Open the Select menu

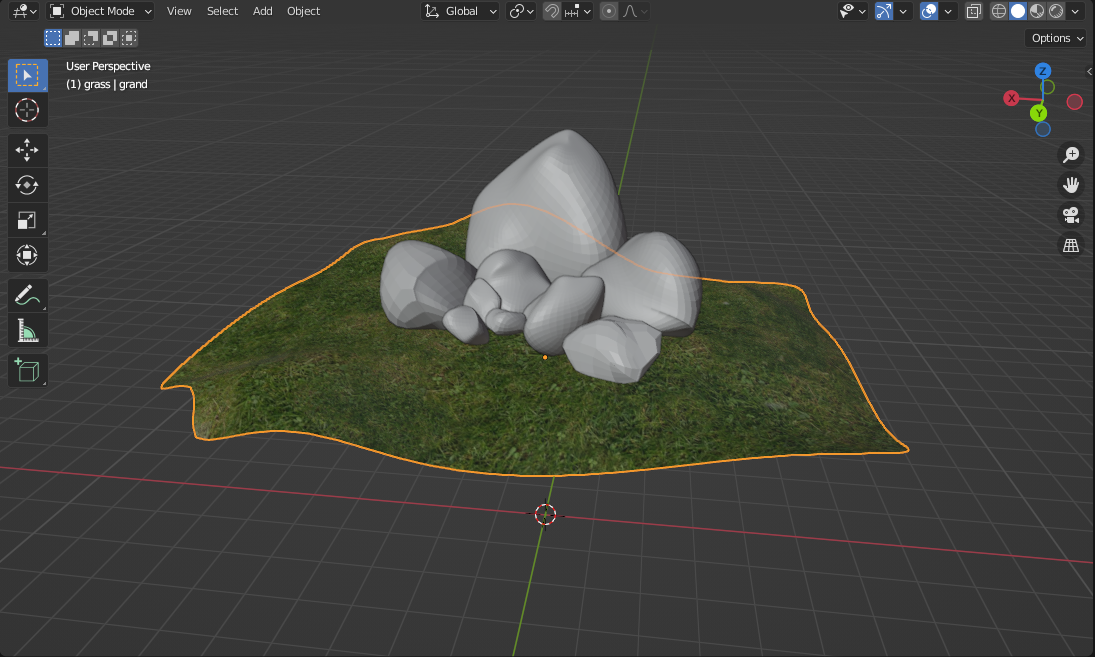pos(222,11)
